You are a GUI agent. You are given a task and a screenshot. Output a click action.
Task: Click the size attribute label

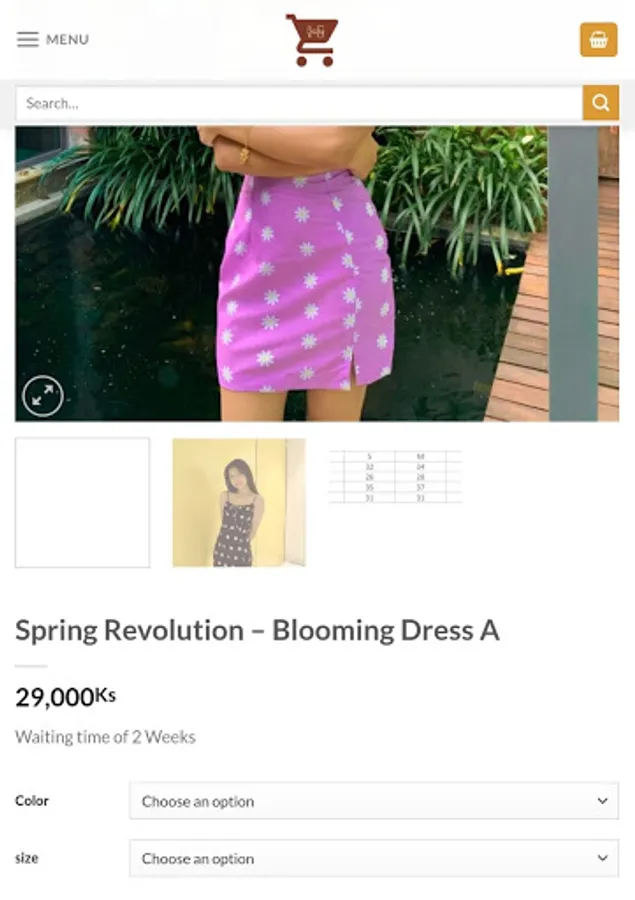[26, 858]
